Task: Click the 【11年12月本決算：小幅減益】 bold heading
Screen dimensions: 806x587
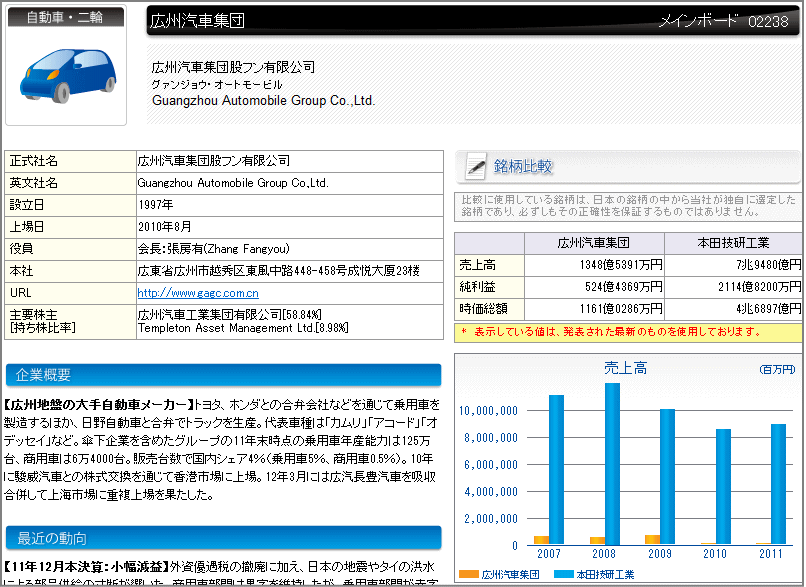Action: (87, 567)
